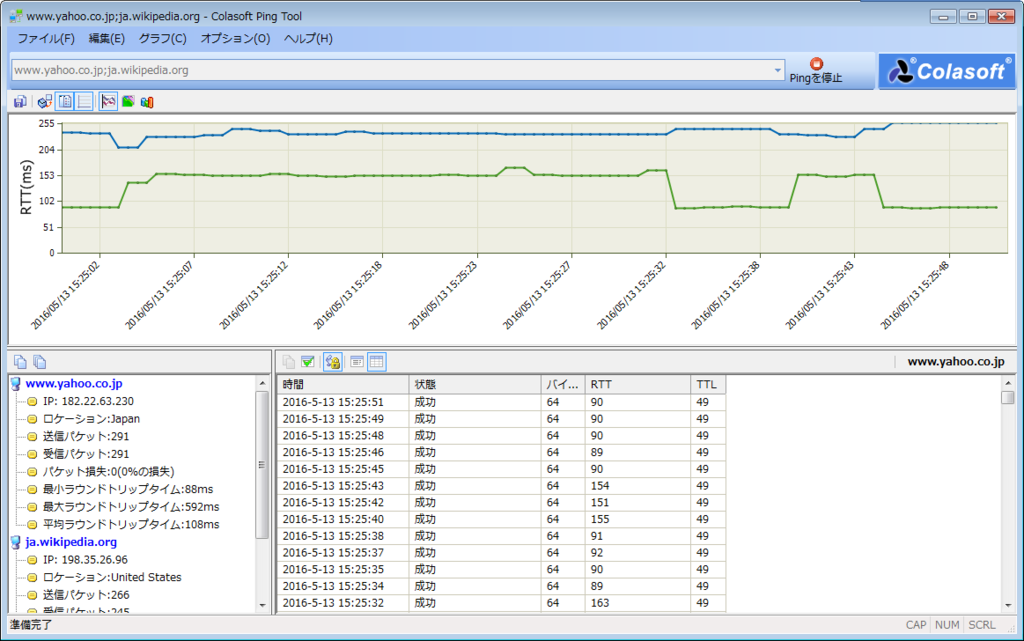Open the オプション(O) menu

coord(235,39)
